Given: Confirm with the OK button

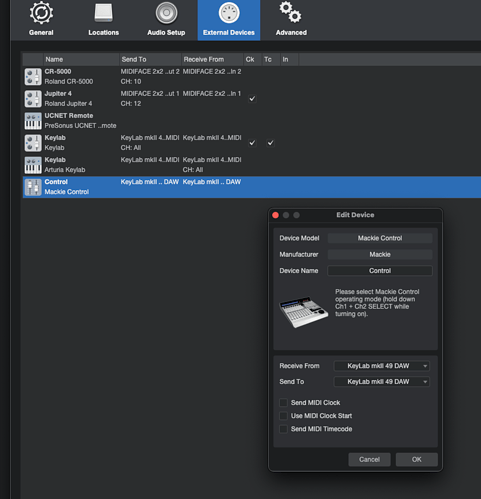Looking at the screenshot, I should (x=417, y=460).
